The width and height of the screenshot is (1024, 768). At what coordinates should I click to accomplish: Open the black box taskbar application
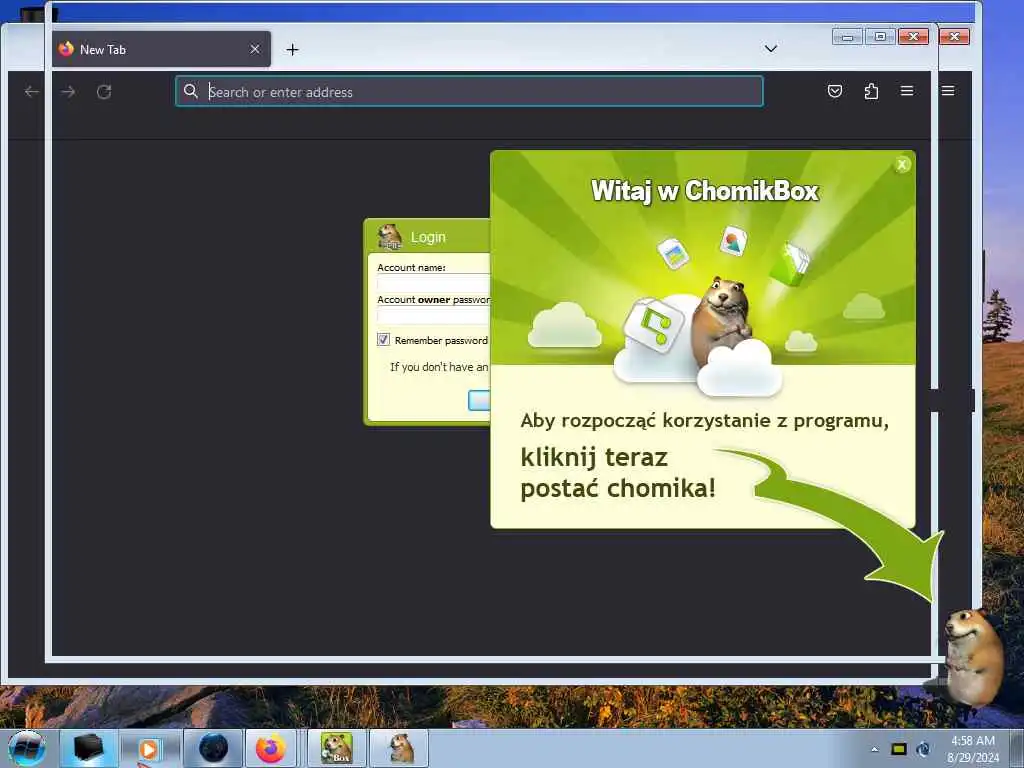click(88, 748)
